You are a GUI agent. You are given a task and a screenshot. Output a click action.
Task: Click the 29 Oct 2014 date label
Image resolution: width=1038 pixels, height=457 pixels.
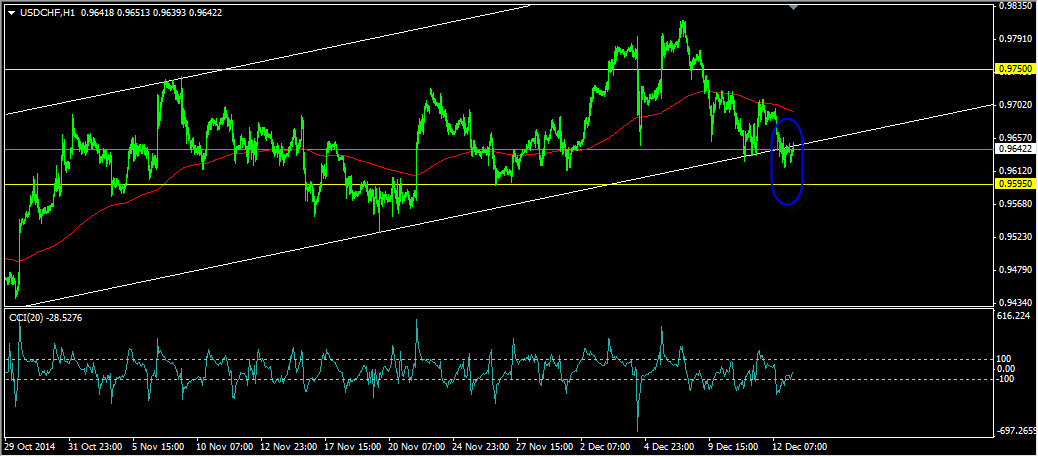point(28,447)
